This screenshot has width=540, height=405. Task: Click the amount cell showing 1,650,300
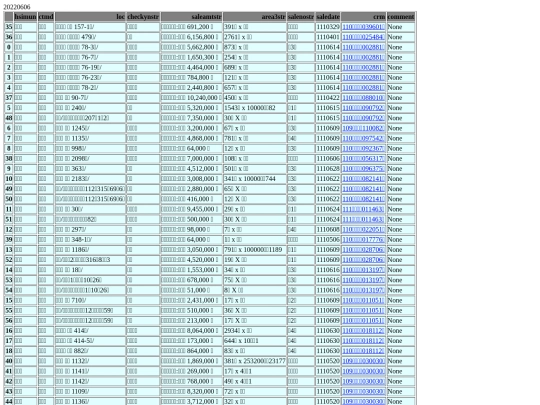tap(191, 57)
